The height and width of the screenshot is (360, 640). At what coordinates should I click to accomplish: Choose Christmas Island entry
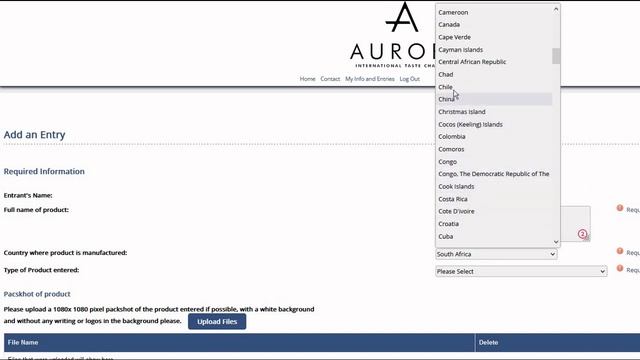coord(494,112)
